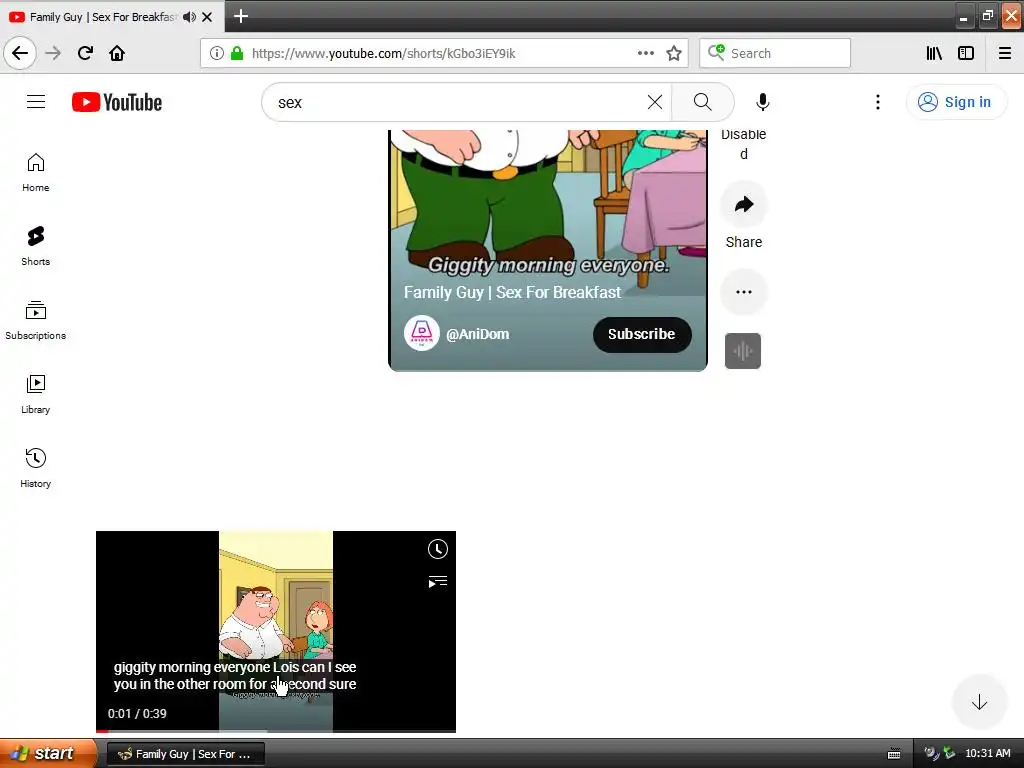The height and width of the screenshot is (768, 1024).
Task: Open Library in YouTube sidebar
Action: click(x=35, y=394)
